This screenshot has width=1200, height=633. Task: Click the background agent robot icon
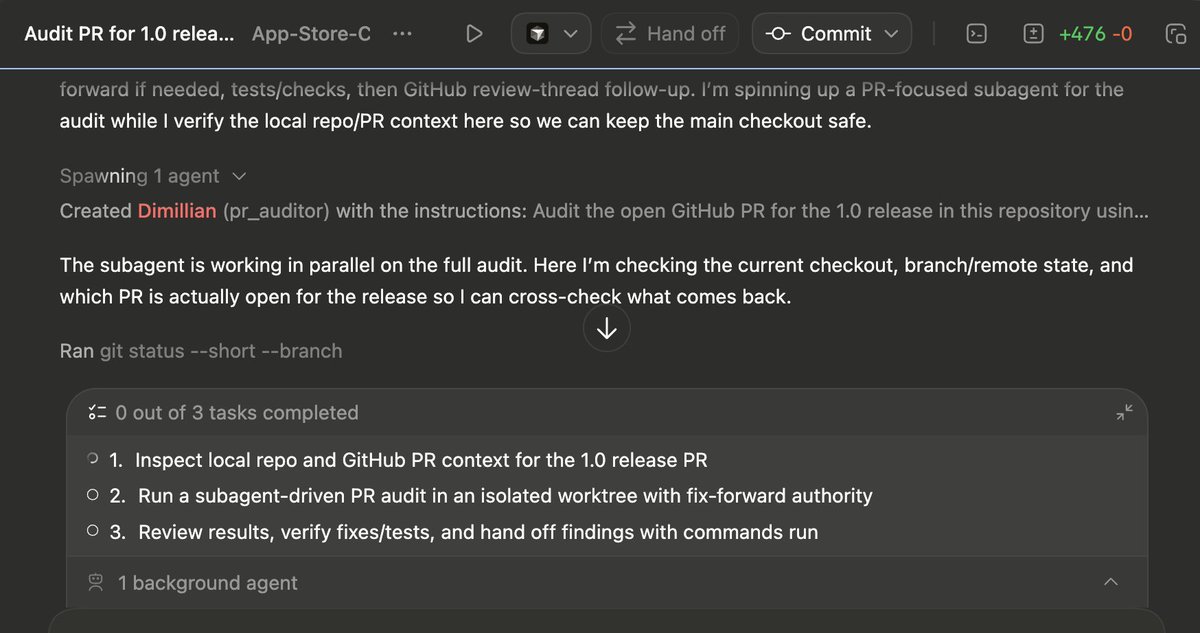tap(97, 582)
